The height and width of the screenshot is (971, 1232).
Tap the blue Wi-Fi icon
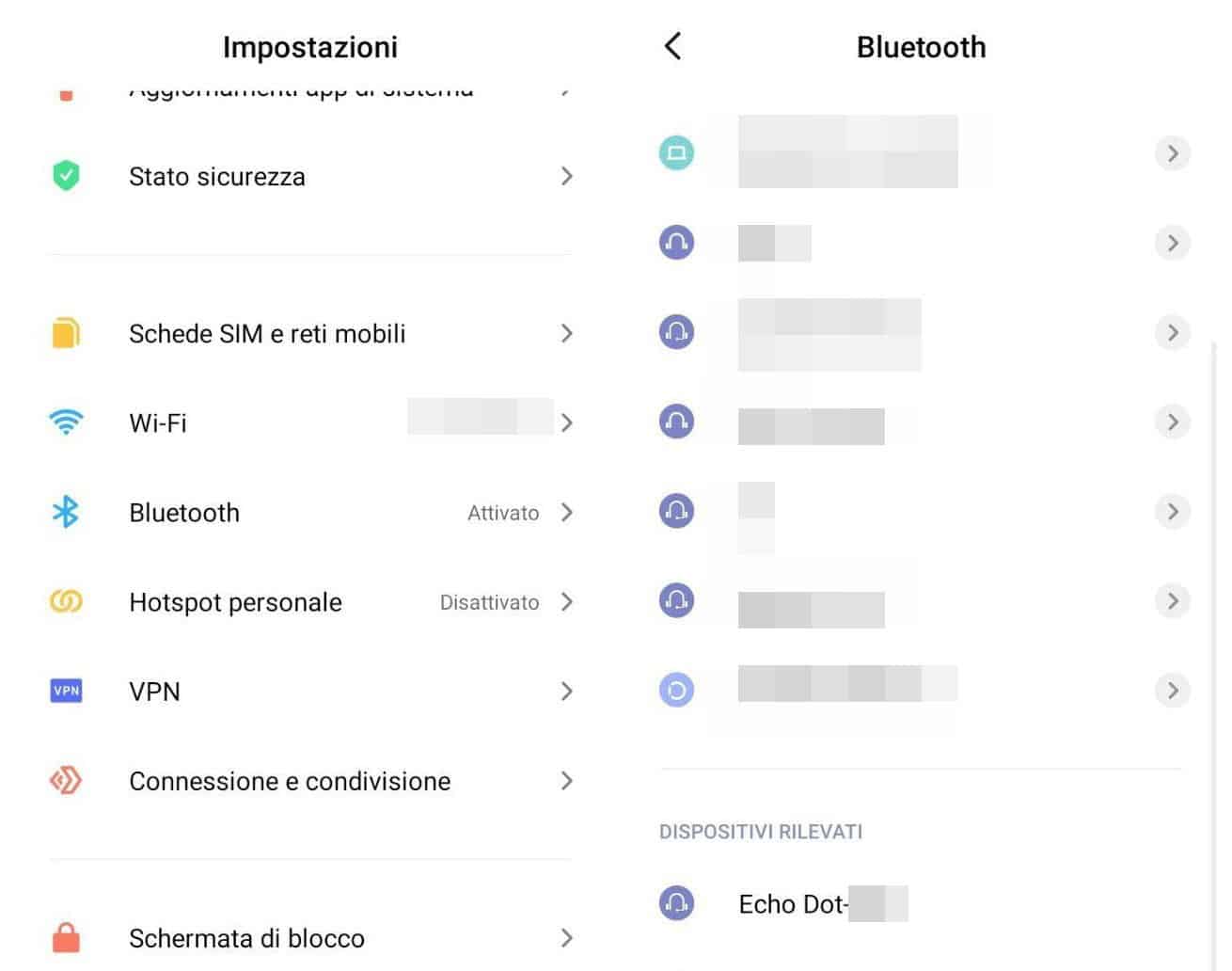pyautogui.click(x=66, y=422)
